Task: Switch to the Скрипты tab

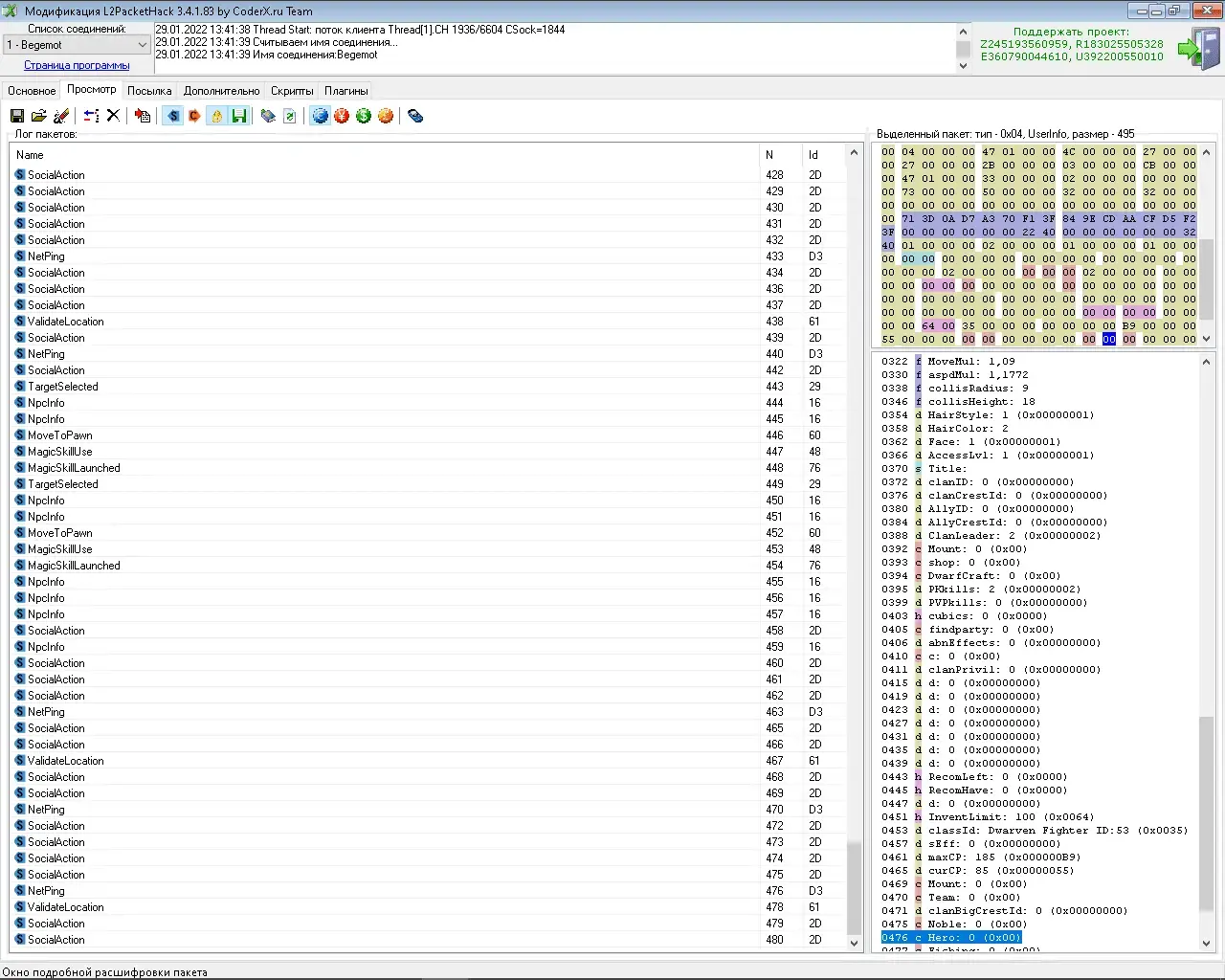Action: coord(292,91)
